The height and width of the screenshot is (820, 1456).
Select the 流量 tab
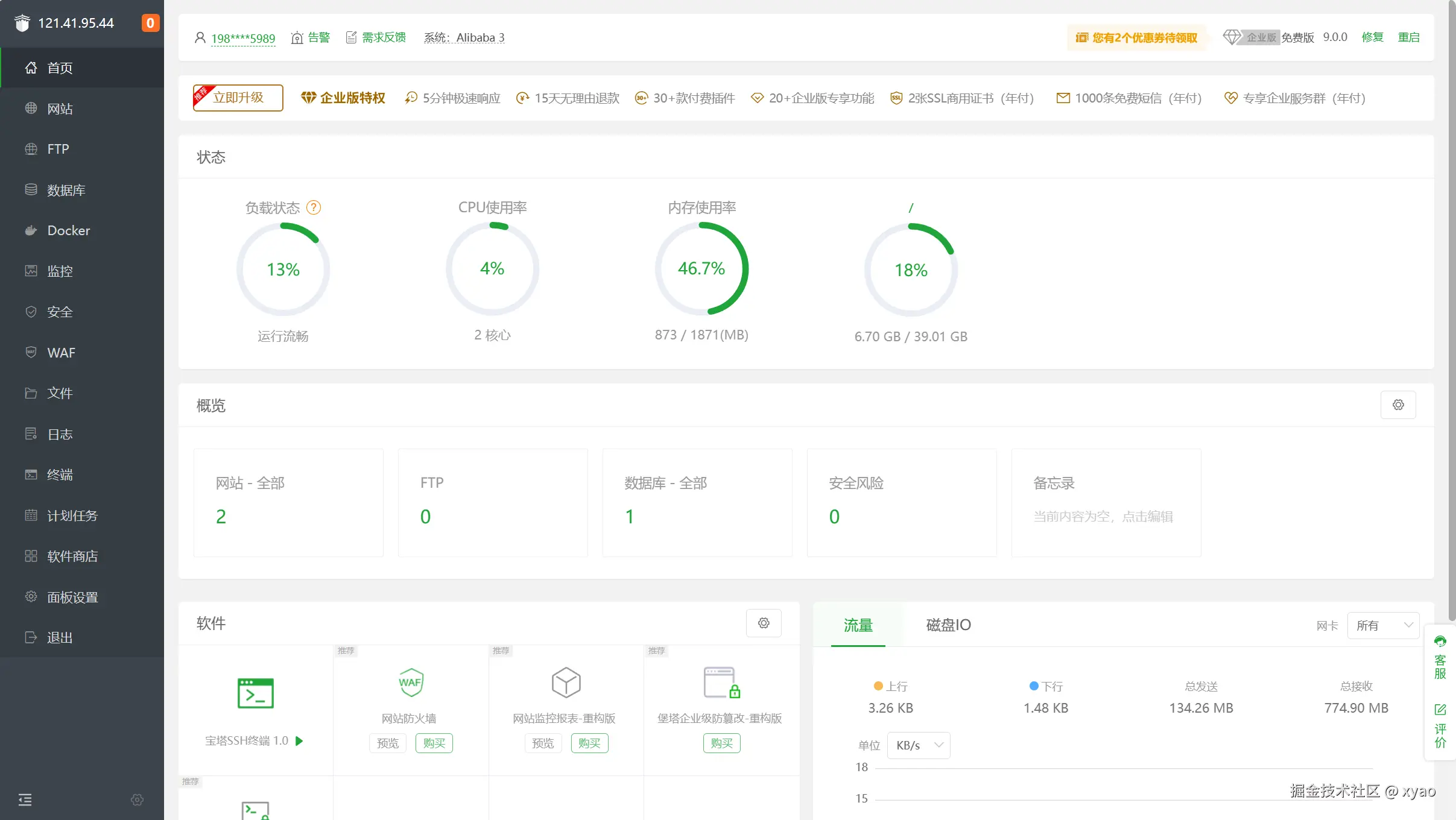click(x=858, y=625)
